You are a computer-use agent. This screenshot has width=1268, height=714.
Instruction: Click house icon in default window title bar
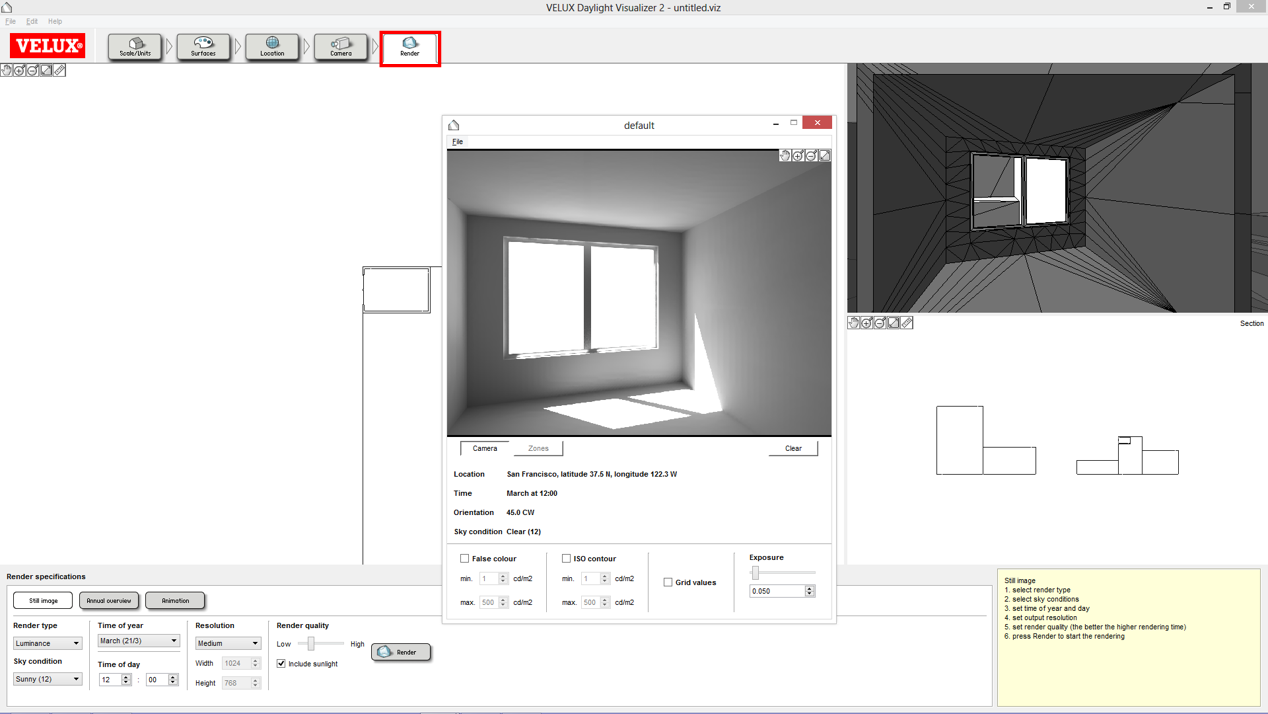pyautogui.click(x=454, y=125)
